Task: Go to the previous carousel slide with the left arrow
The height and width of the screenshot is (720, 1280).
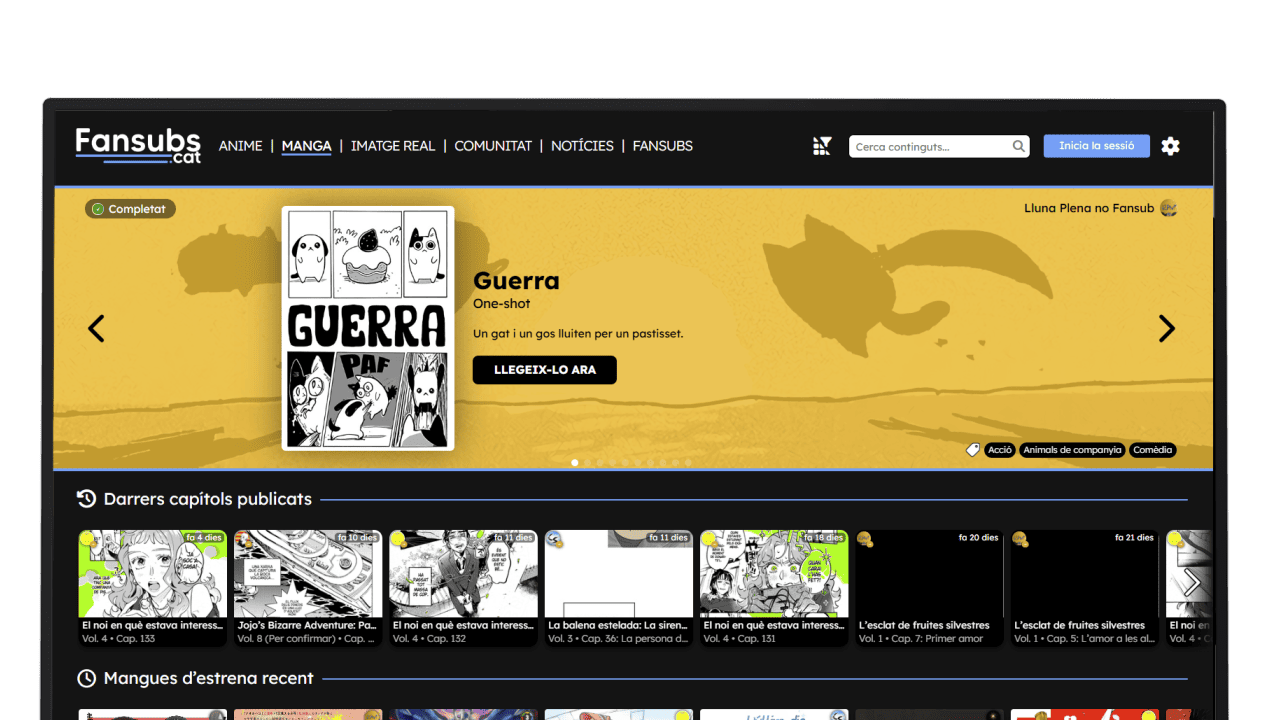Action: (x=96, y=328)
